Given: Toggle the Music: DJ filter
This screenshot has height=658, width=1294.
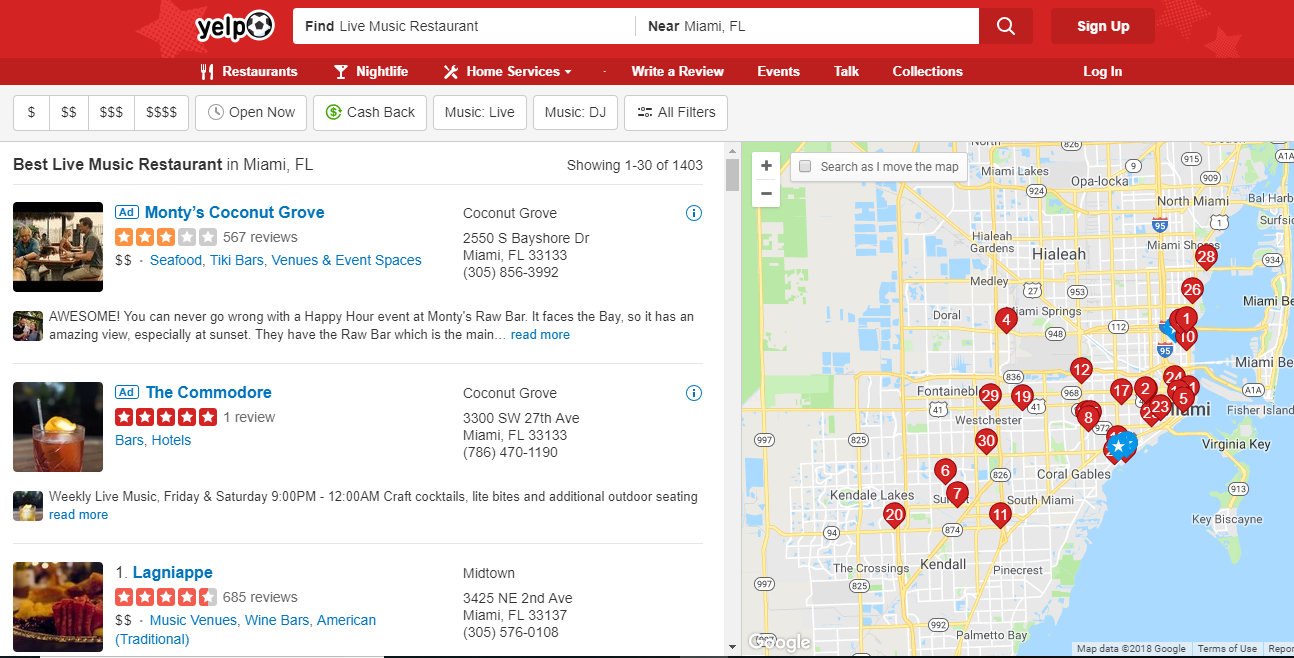Looking at the screenshot, I should pos(575,112).
